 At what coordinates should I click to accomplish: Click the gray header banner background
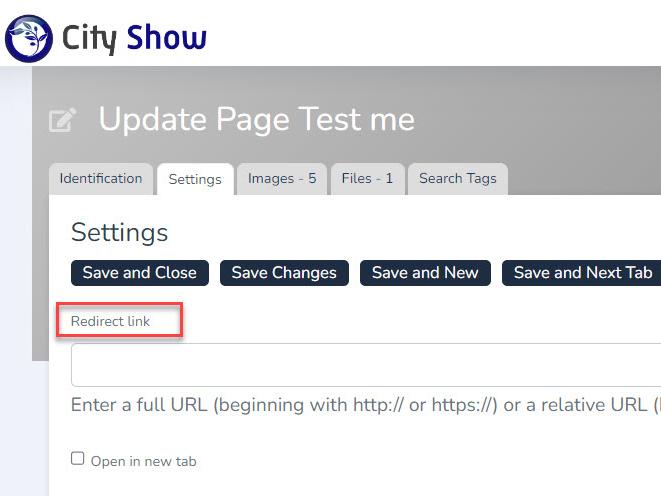[x=560, y=110]
